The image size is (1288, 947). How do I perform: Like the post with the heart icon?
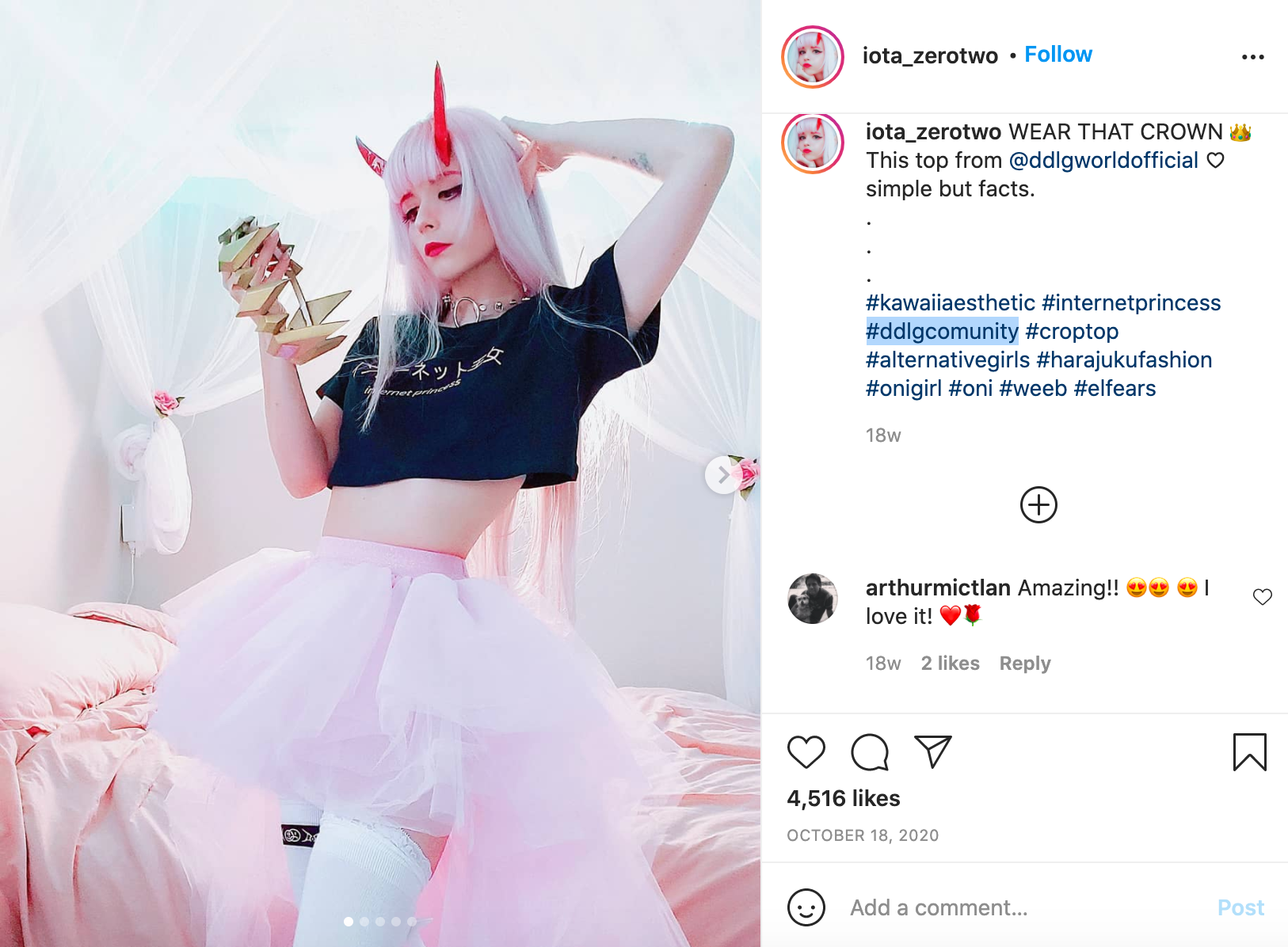click(806, 752)
